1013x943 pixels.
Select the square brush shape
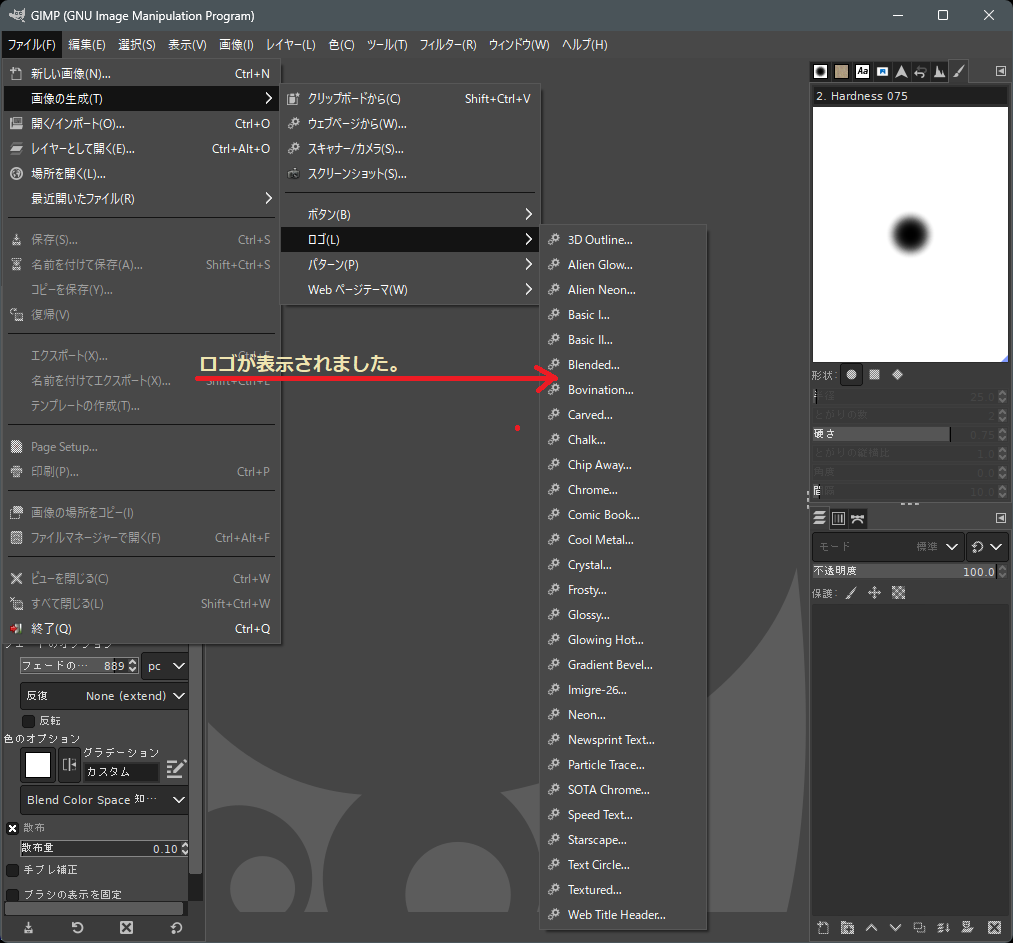874,375
